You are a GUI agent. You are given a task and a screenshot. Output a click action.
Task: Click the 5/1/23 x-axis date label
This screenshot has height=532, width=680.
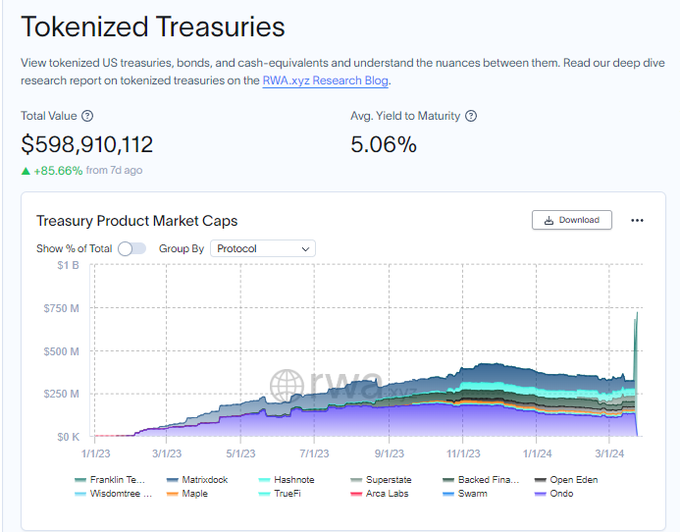tap(241, 454)
